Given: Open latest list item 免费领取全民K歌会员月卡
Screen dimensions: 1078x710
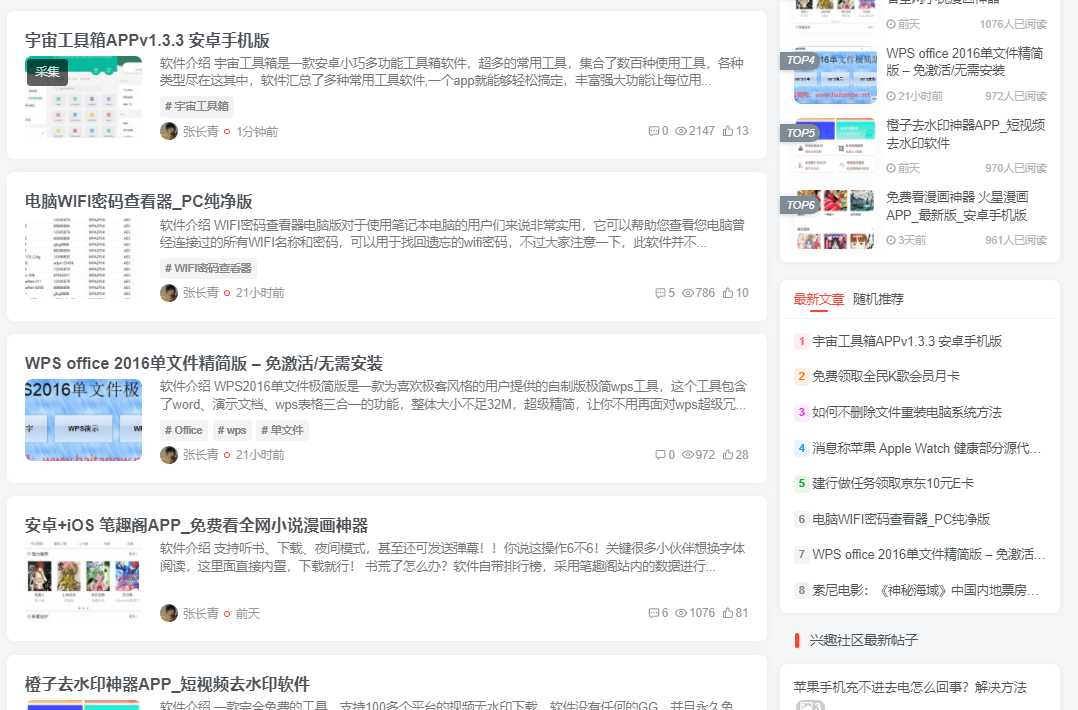Looking at the screenshot, I should [x=886, y=376].
